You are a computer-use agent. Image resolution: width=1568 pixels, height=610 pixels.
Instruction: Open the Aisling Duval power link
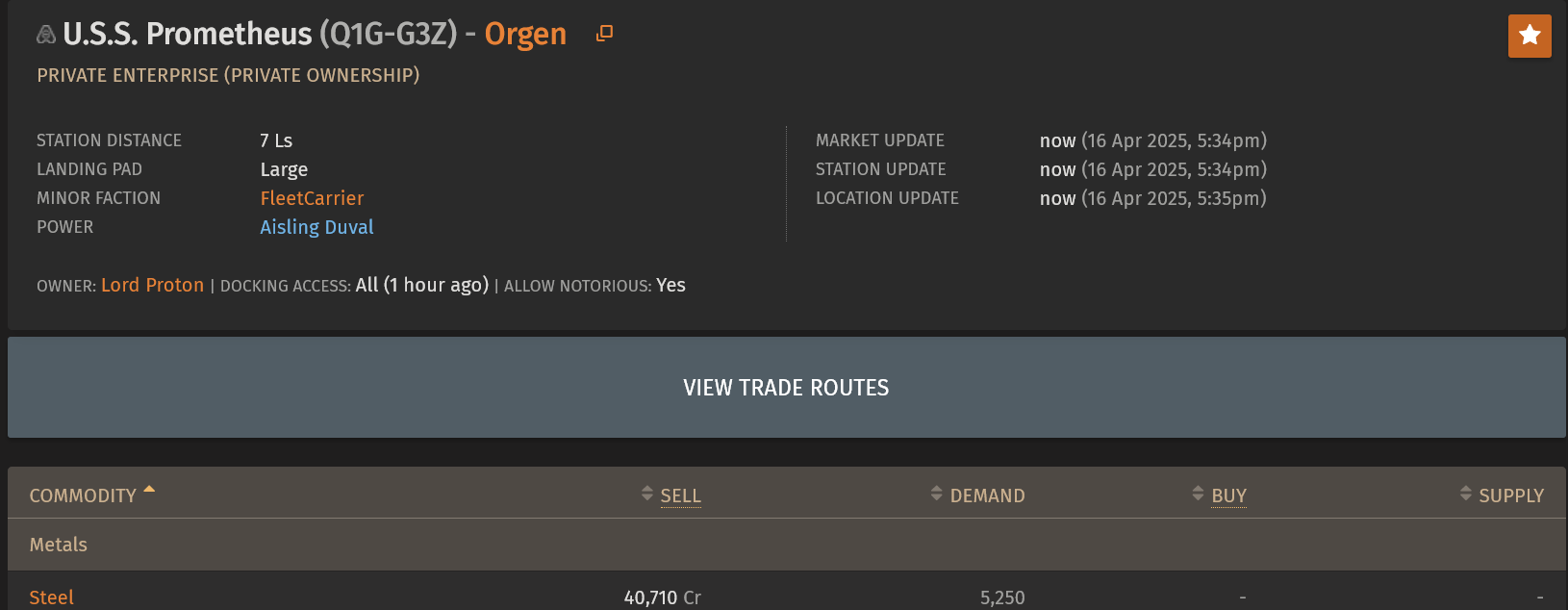click(x=316, y=227)
